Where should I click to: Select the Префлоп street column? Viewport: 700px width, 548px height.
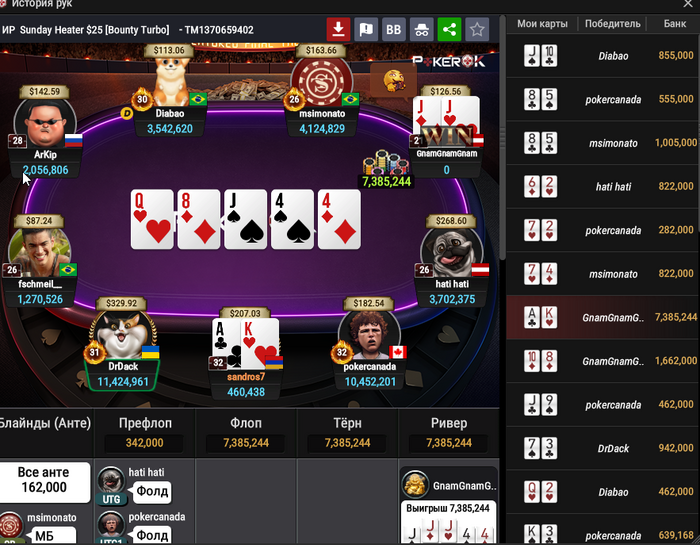pos(145,432)
